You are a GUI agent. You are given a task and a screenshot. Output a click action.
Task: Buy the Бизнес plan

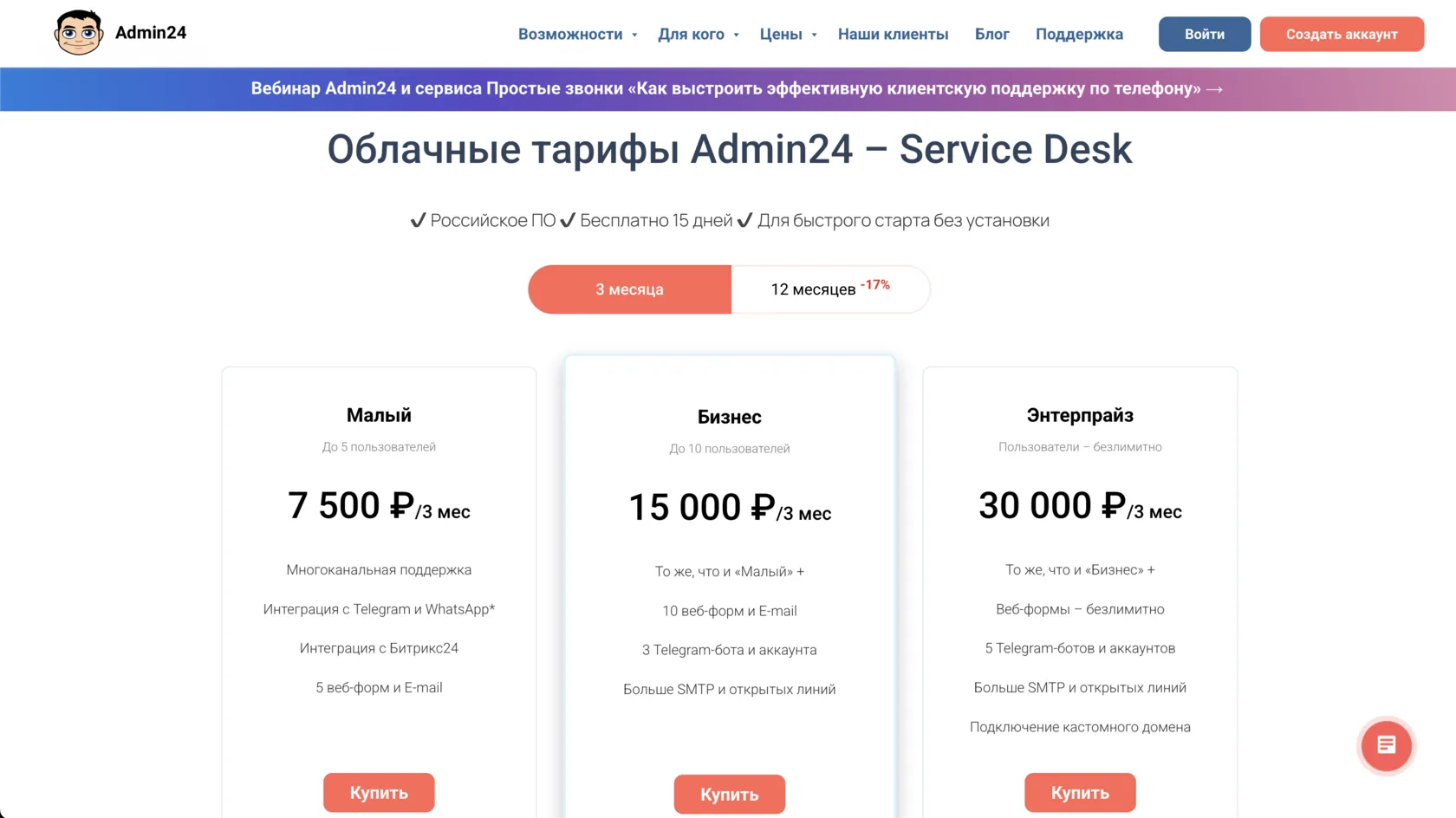click(x=730, y=795)
